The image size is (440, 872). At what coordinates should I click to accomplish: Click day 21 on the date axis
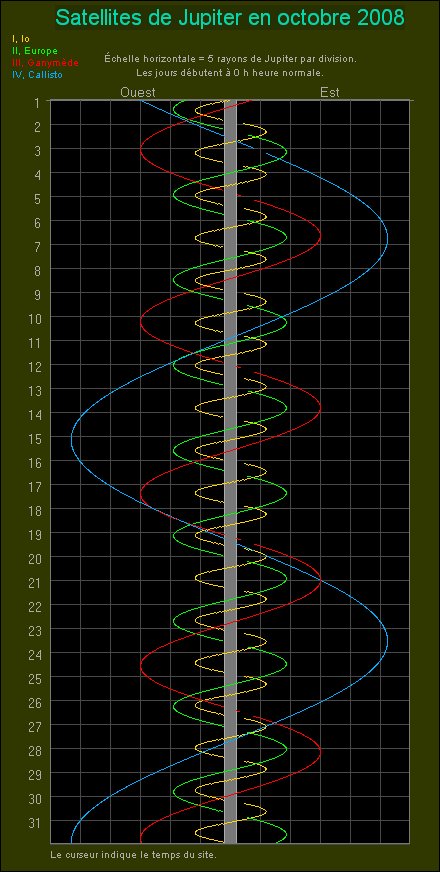click(x=34, y=582)
